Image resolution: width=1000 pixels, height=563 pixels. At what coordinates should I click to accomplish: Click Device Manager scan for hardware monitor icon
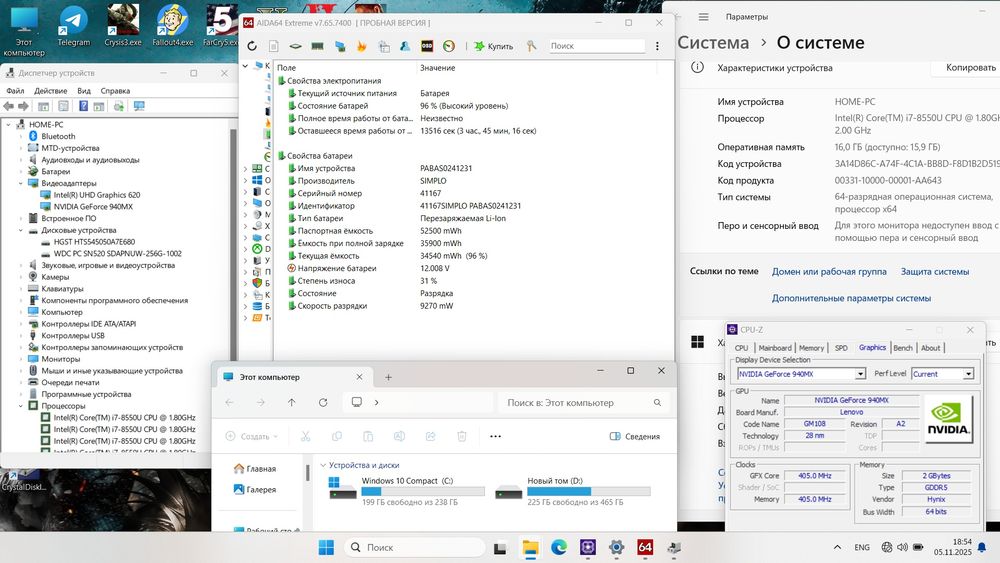click(139, 106)
